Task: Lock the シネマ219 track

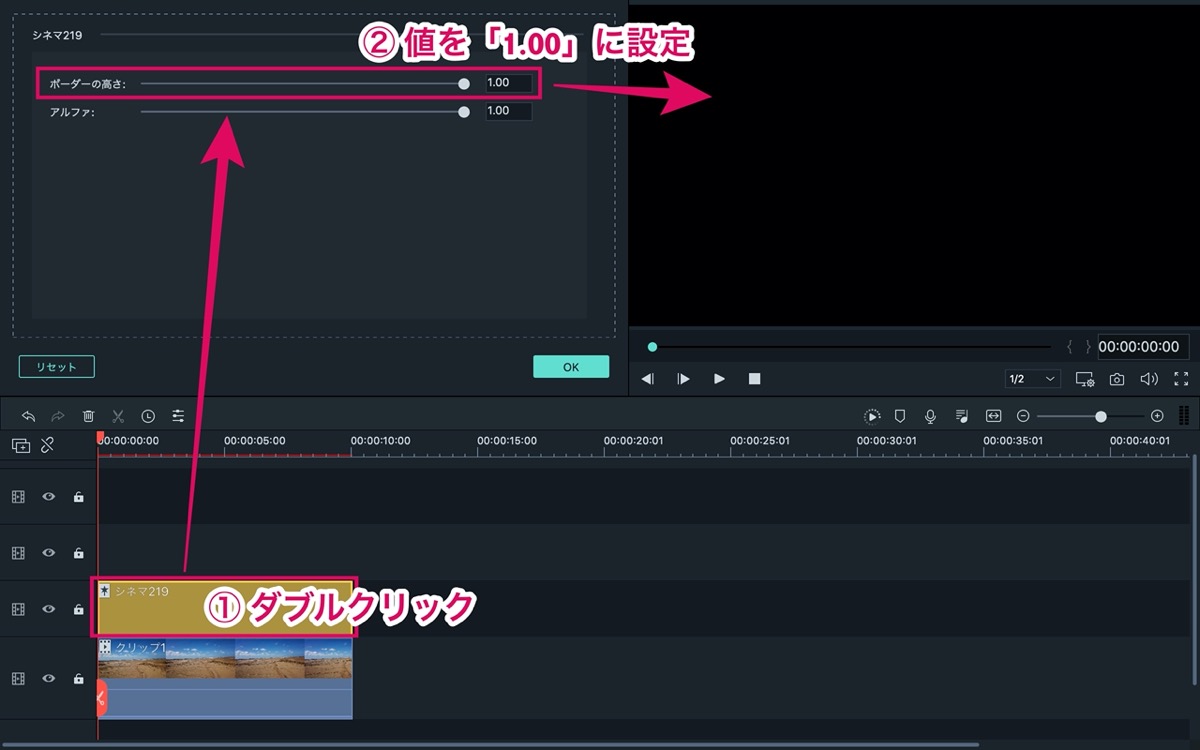Action: pyautogui.click(x=78, y=609)
